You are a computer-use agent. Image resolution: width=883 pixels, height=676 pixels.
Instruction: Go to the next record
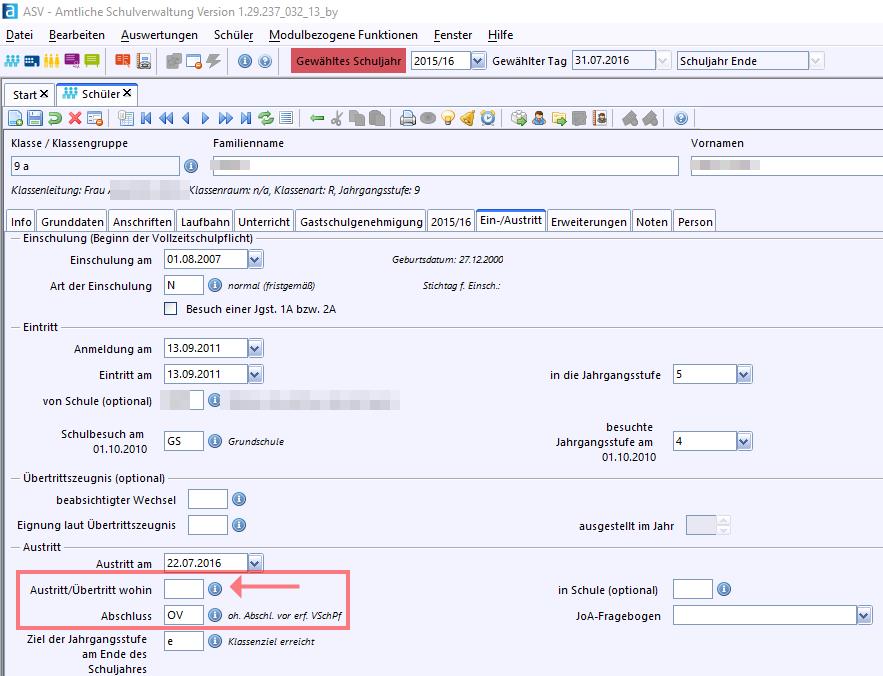pyautogui.click(x=206, y=118)
